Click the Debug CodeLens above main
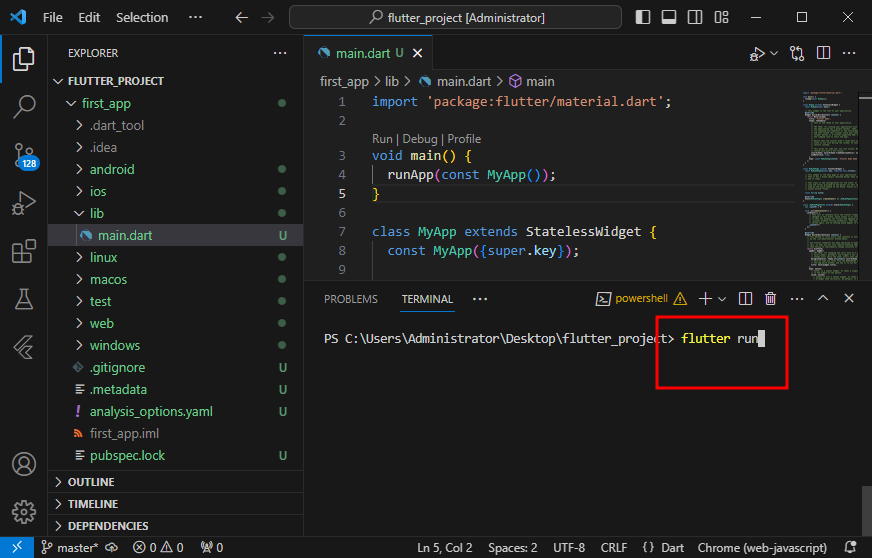 (420, 139)
